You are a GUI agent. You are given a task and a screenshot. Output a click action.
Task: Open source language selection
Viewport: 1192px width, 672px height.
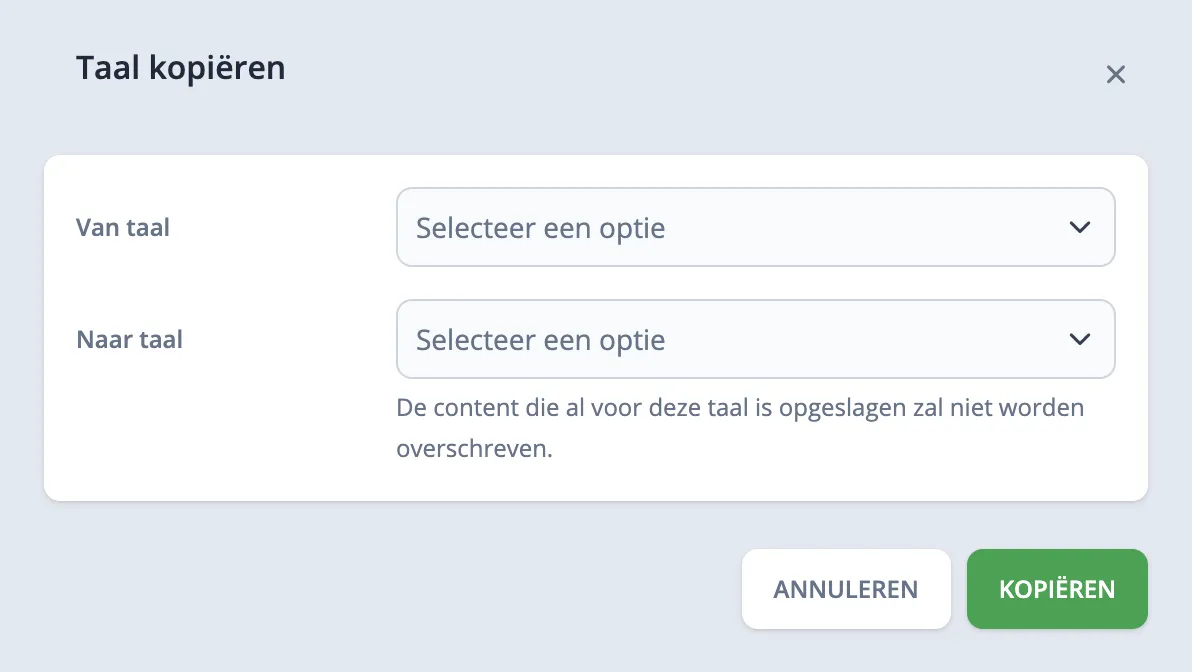[x=756, y=227]
